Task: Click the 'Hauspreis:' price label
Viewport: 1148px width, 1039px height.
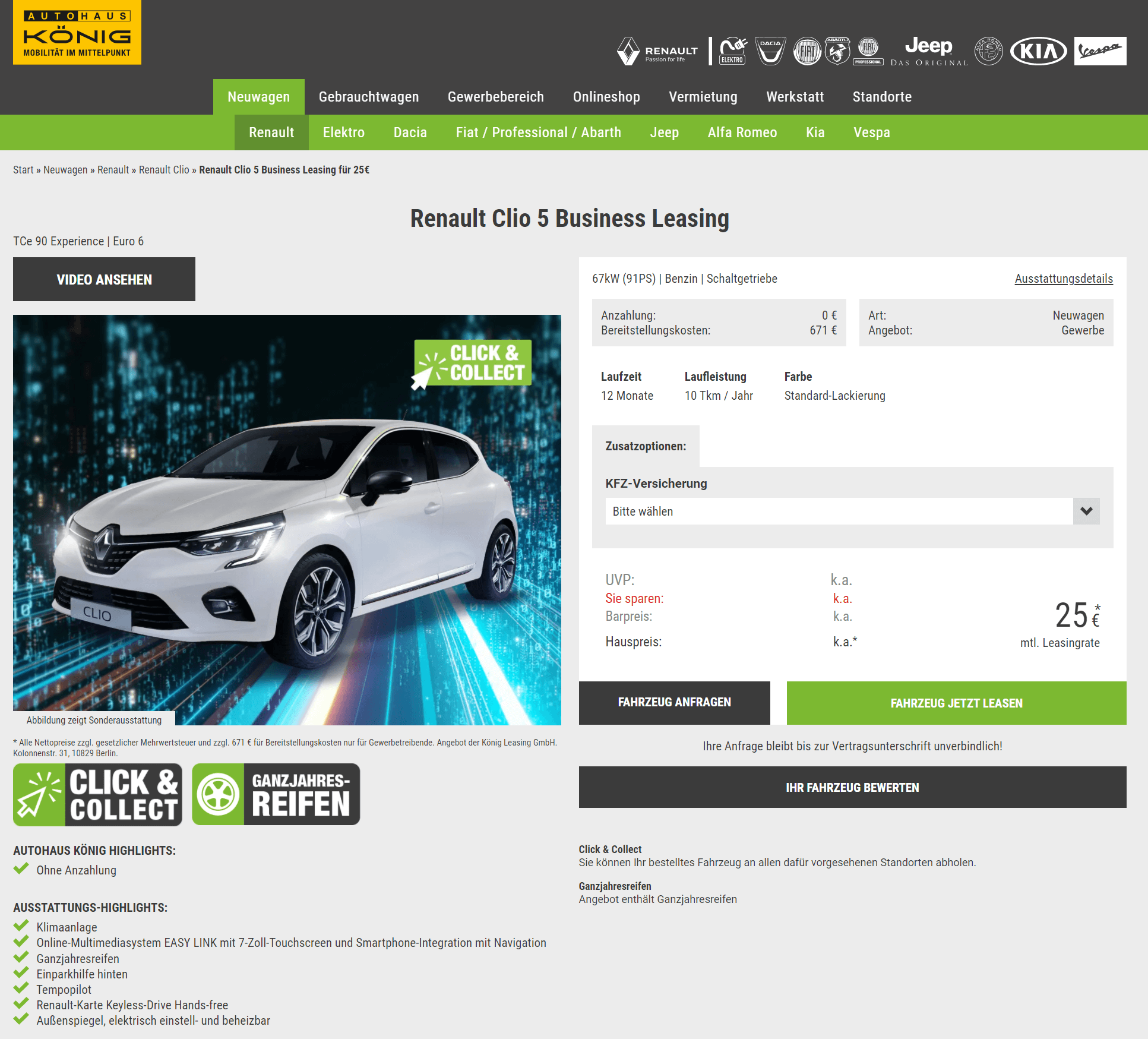Action: pos(633,642)
